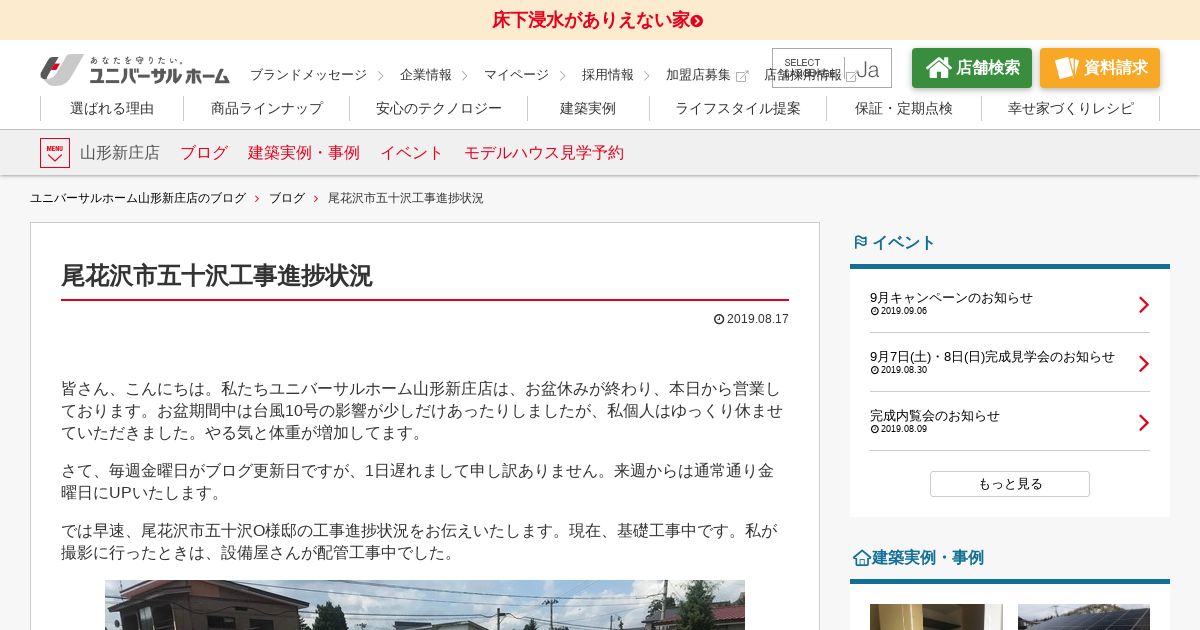Open 保証・定期点検 menu item

[904, 108]
